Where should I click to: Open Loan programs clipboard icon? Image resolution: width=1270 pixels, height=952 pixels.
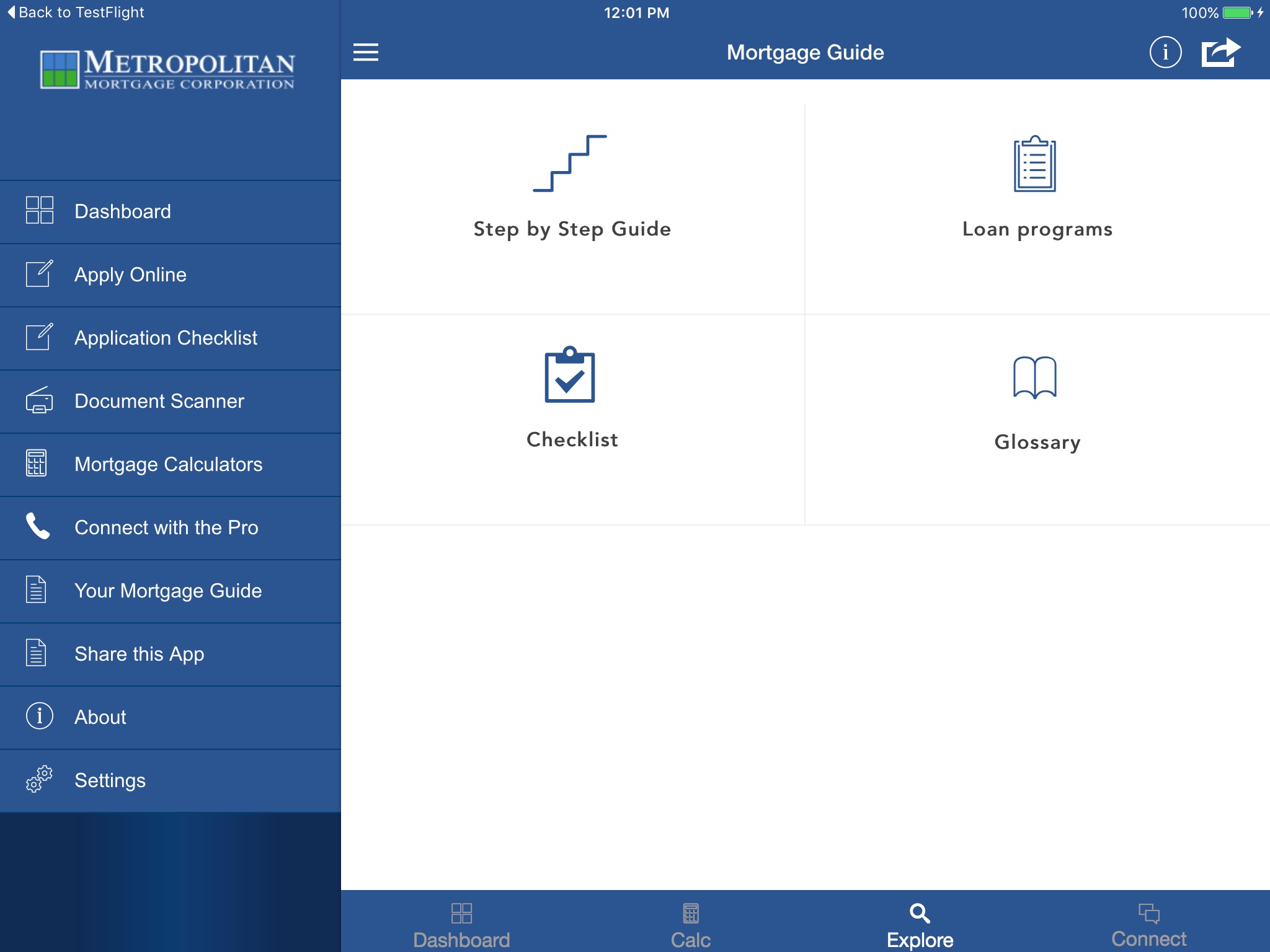(1034, 164)
